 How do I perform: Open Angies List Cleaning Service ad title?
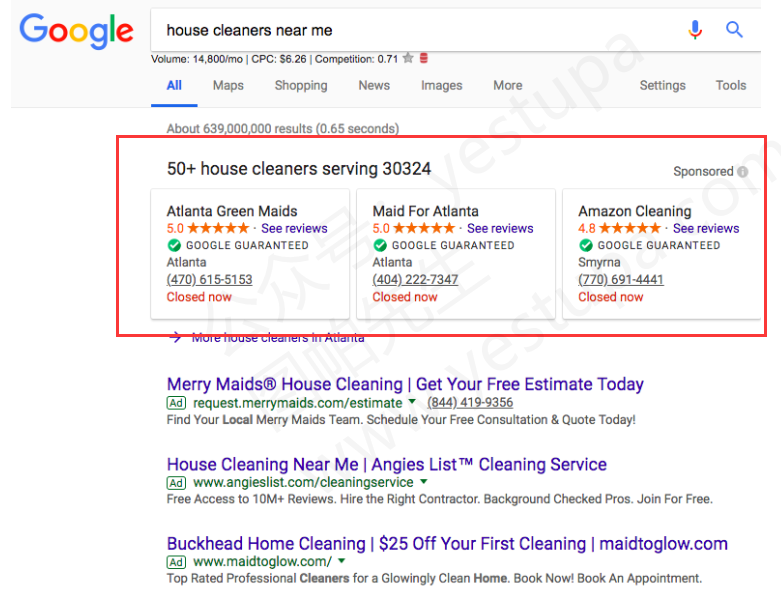click(x=387, y=465)
